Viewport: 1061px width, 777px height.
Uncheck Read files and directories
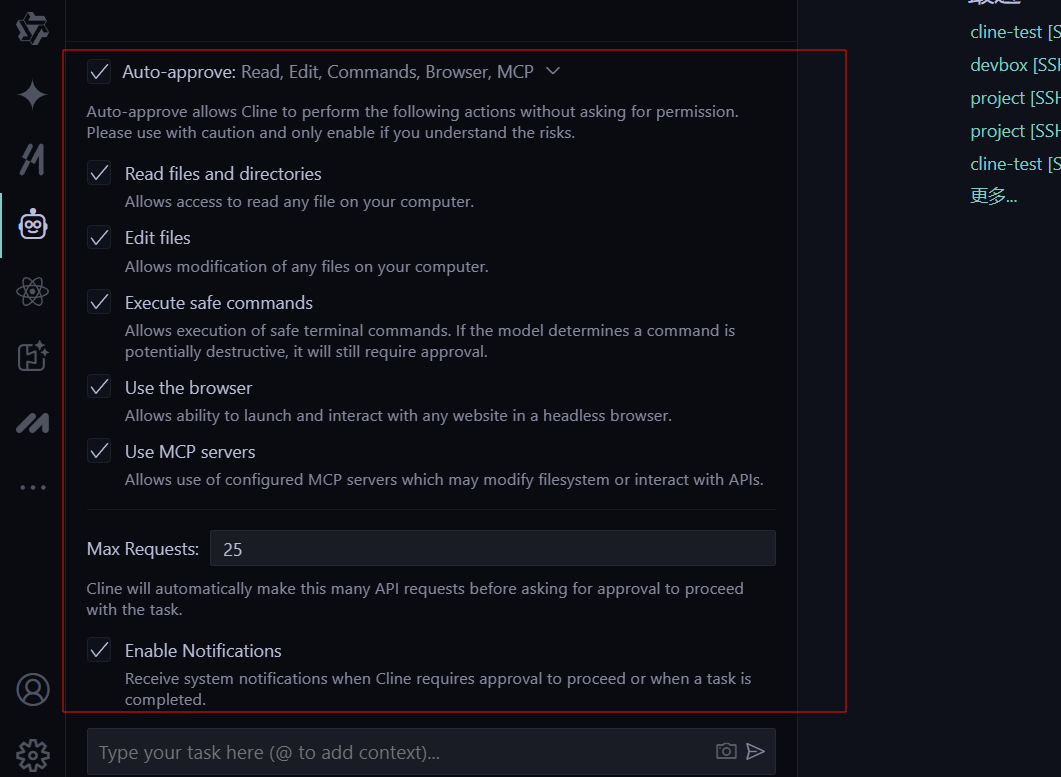pos(99,174)
